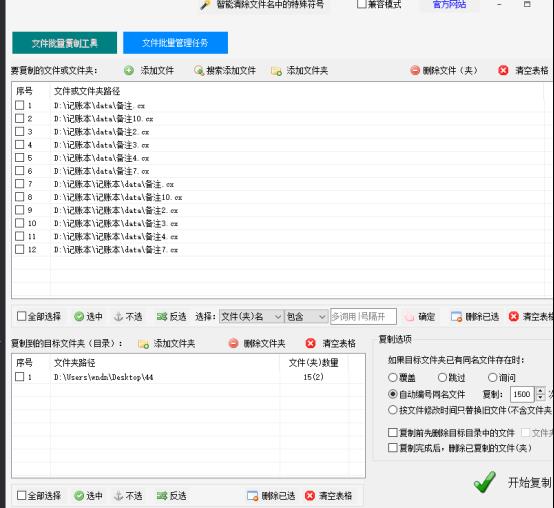Click the 添加文件夹 icon in top toolbar
The image size is (554, 508).
(276, 71)
